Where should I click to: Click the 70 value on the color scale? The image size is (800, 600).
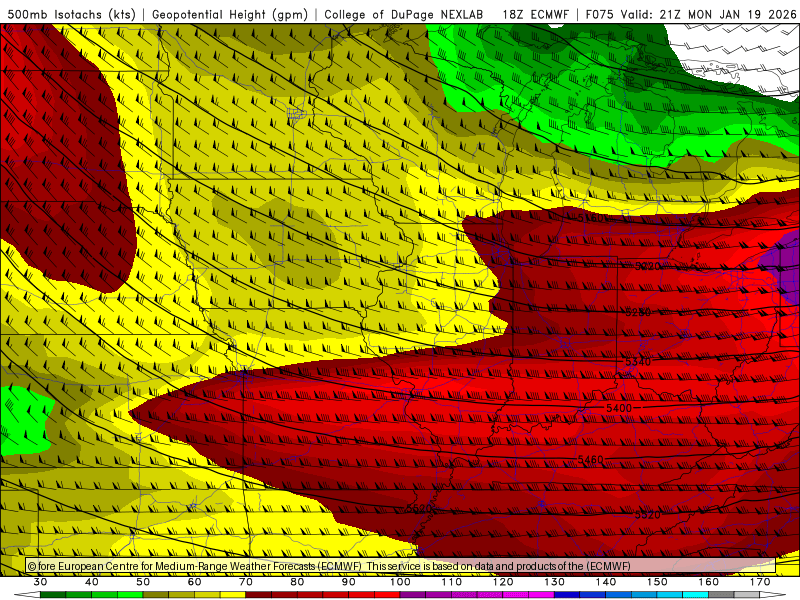coord(246,582)
